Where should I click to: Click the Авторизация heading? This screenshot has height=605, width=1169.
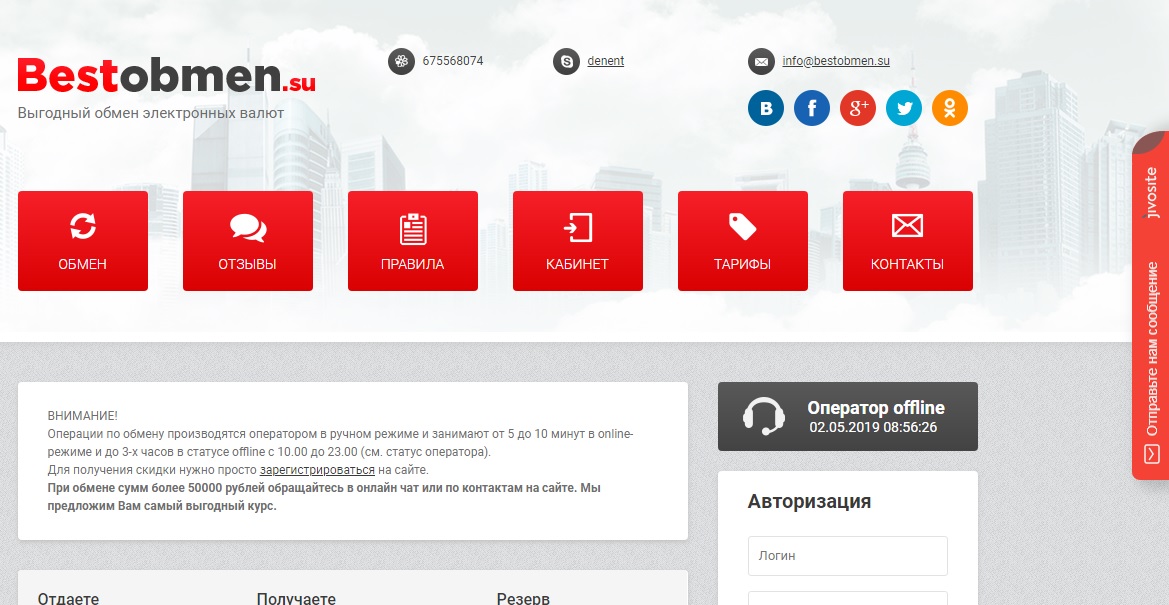809,501
